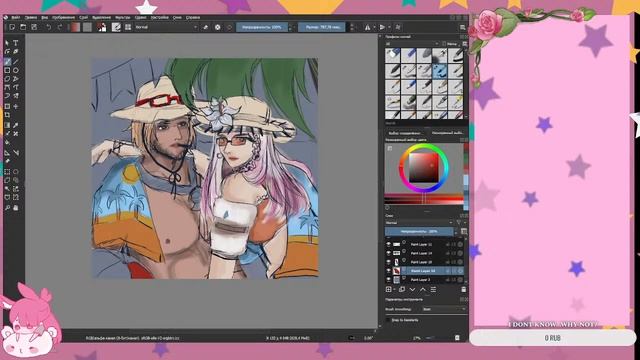Open the Справка menu
Image resolution: width=640 pixels, height=360 pixels.
pos(193,18)
